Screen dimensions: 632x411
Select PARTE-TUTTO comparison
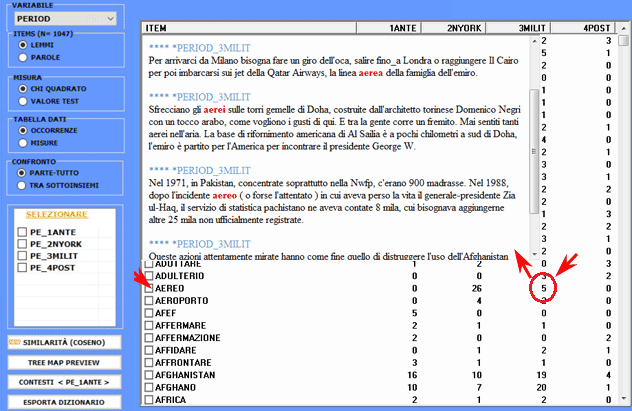point(21,173)
